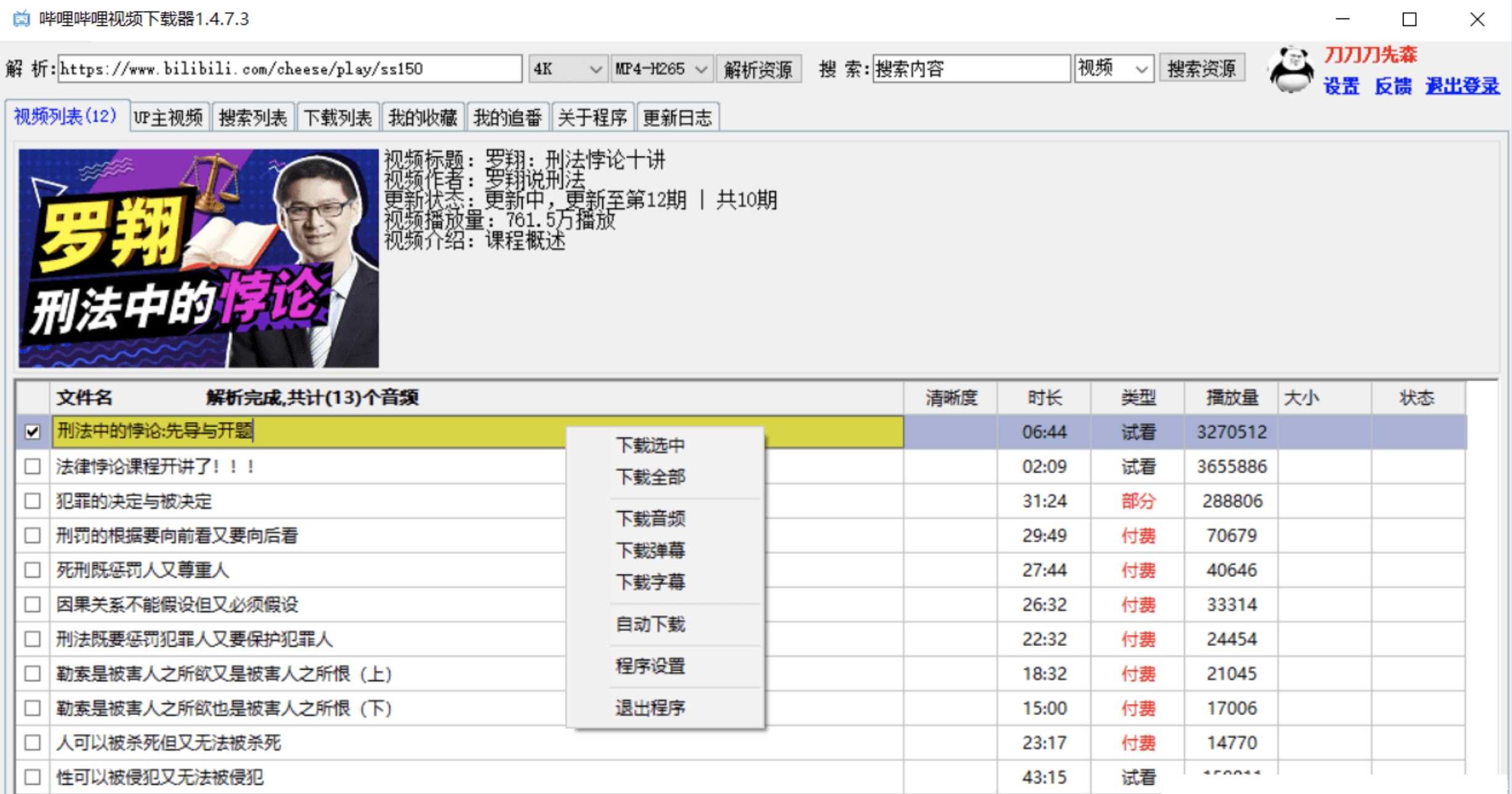Viewport: 1512px width, 794px height.
Task: Open 更新日志 tab
Action: pos(677,117)
